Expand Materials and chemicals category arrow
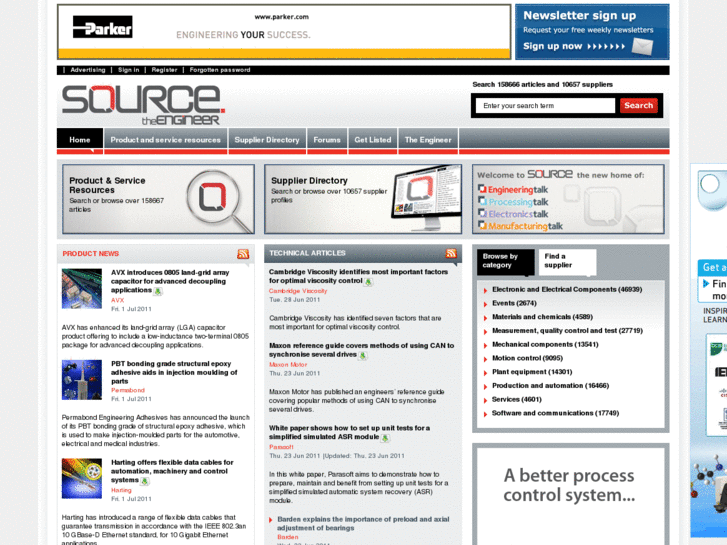 (485, 318)
